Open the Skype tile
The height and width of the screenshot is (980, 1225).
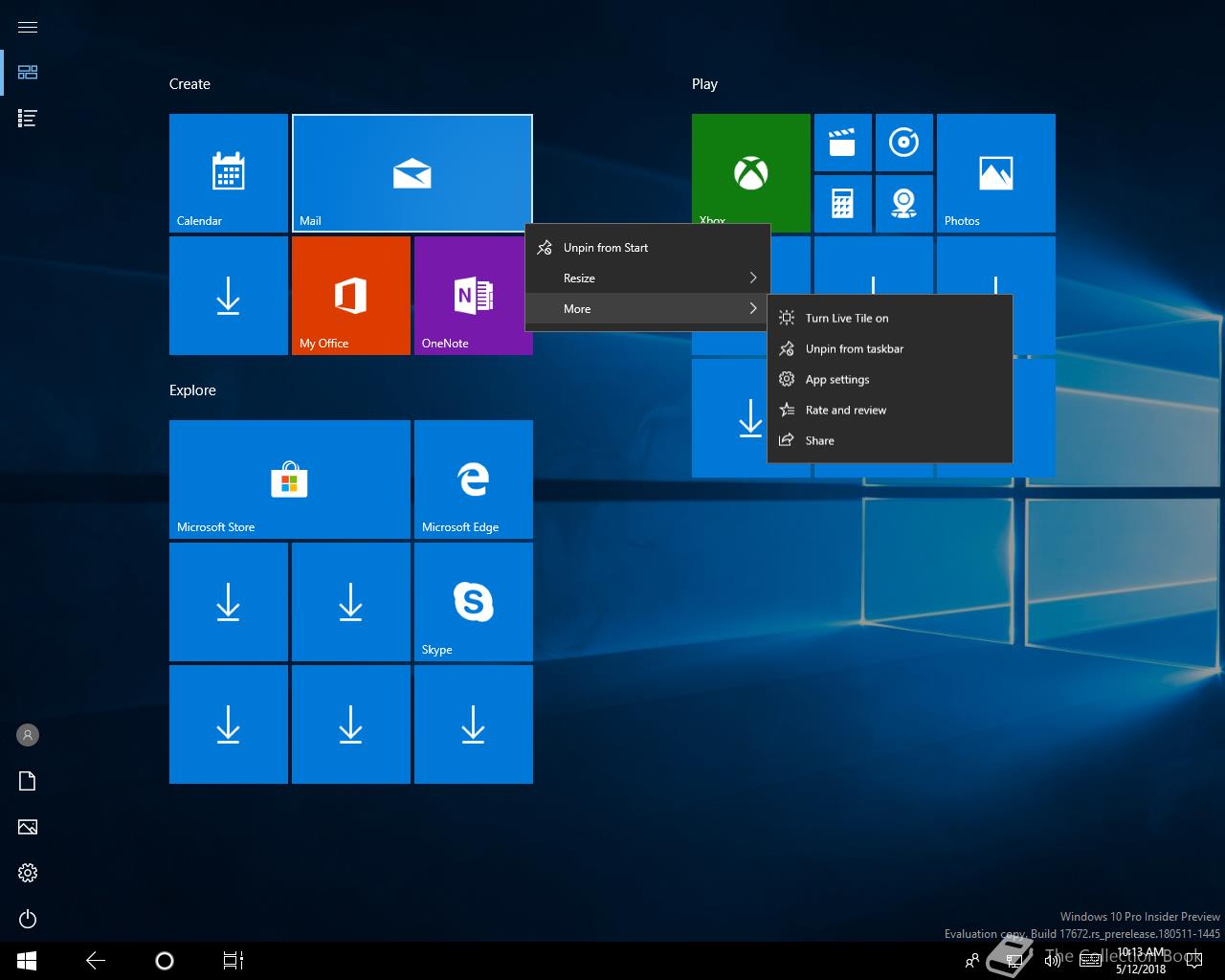(474, 602)
